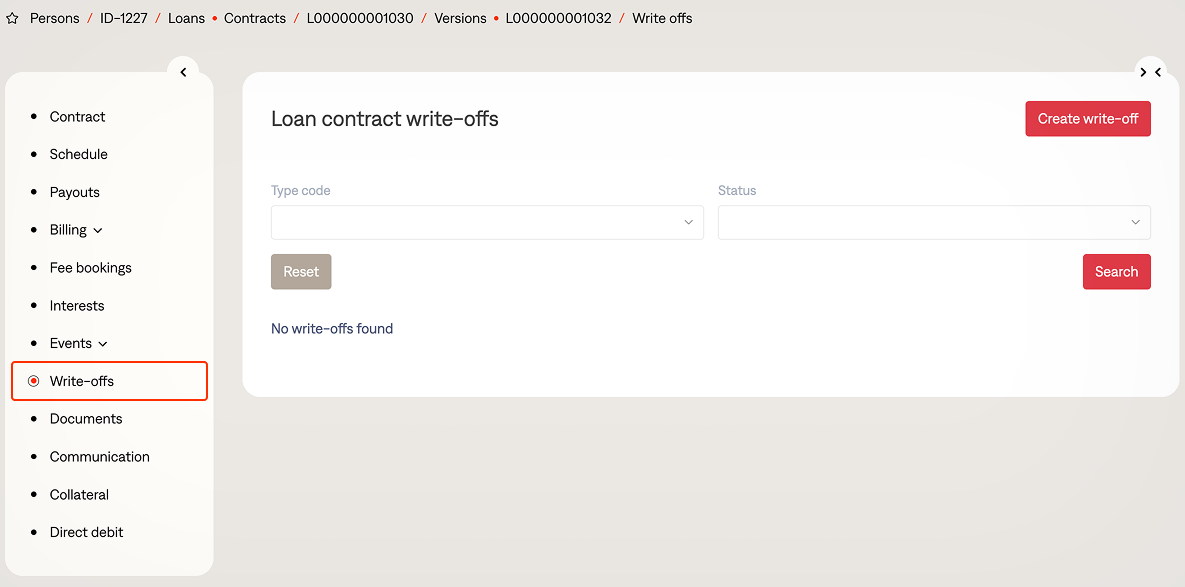Open Direct debit in sidebar
Screen dimensions: 1185x587
(86, 533)
